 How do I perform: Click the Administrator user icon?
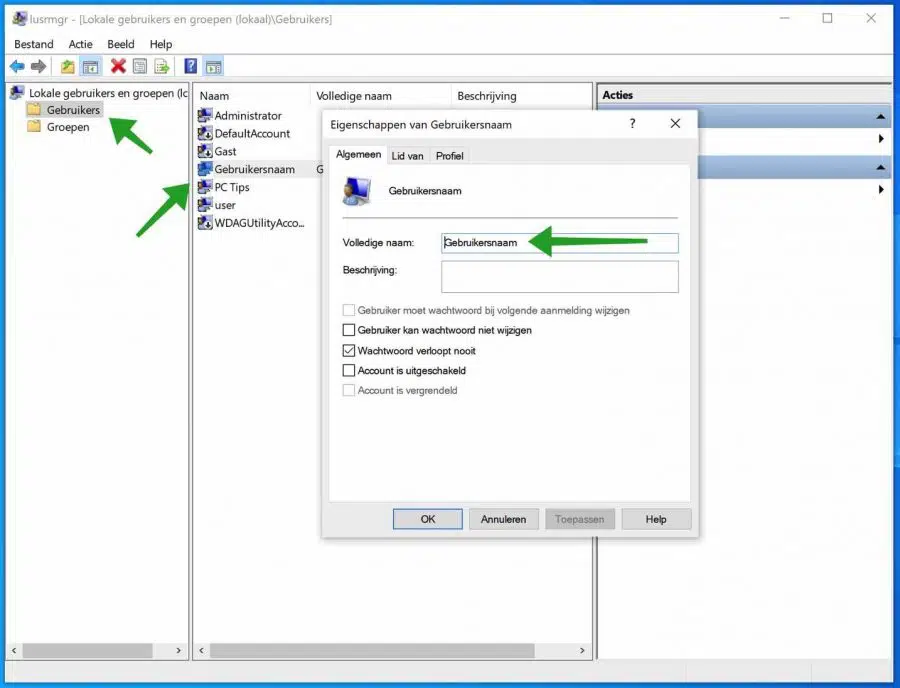pos(205,115)
